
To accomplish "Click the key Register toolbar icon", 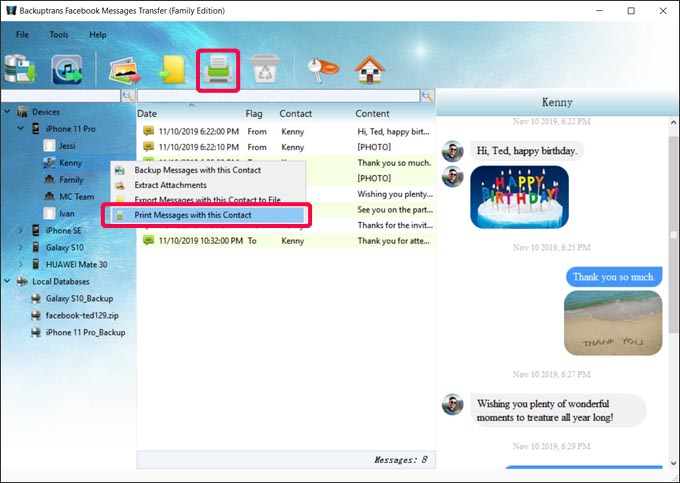I will (322, 69).
